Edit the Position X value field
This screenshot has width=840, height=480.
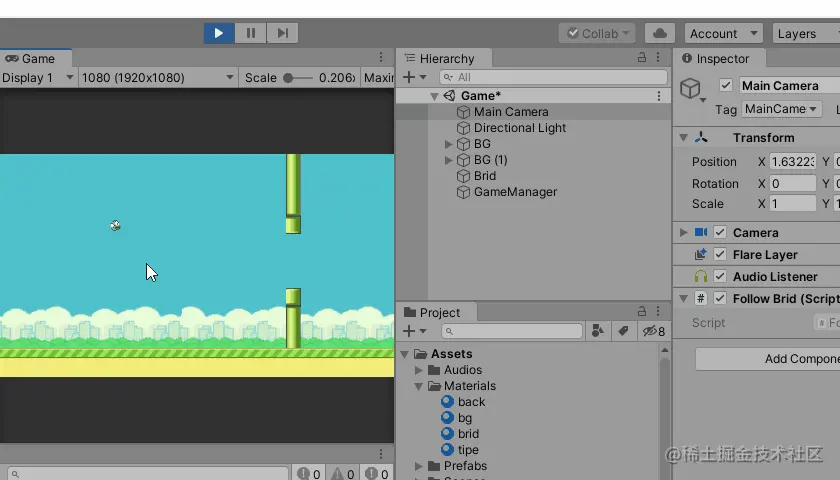point(792,162)
